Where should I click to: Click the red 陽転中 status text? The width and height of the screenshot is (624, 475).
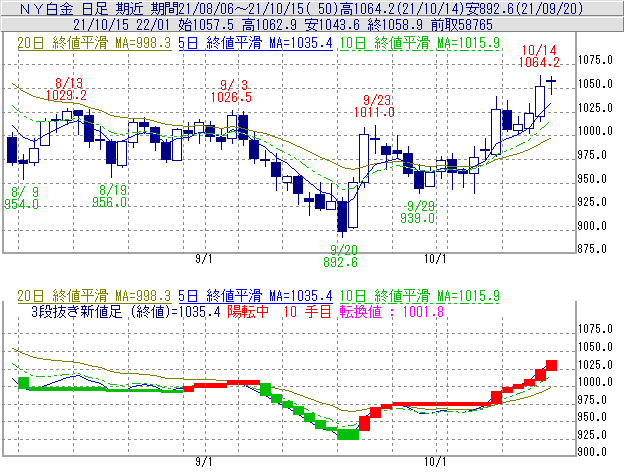tap(248, 311)
